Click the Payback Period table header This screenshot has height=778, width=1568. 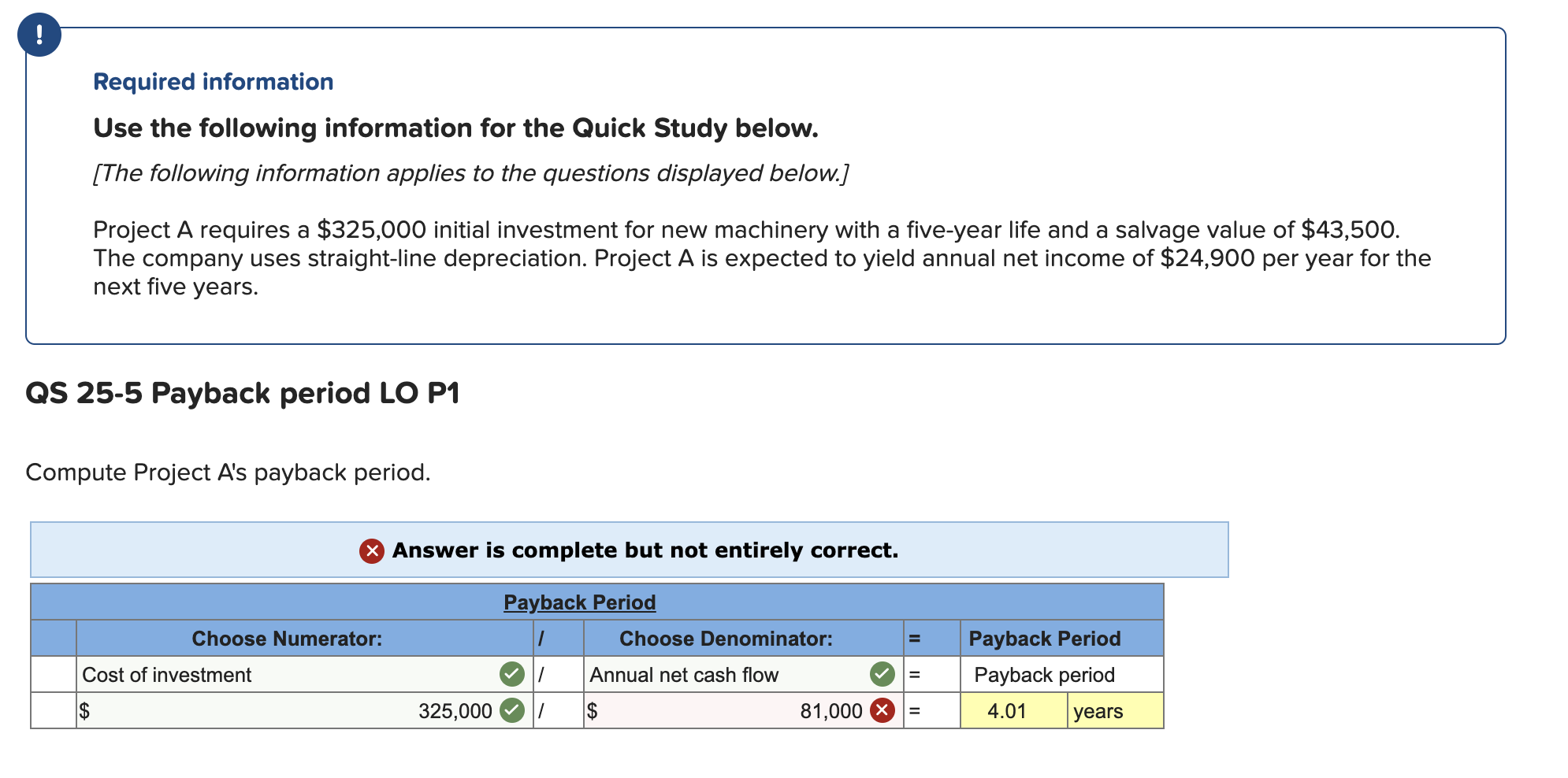pos(580,602)
